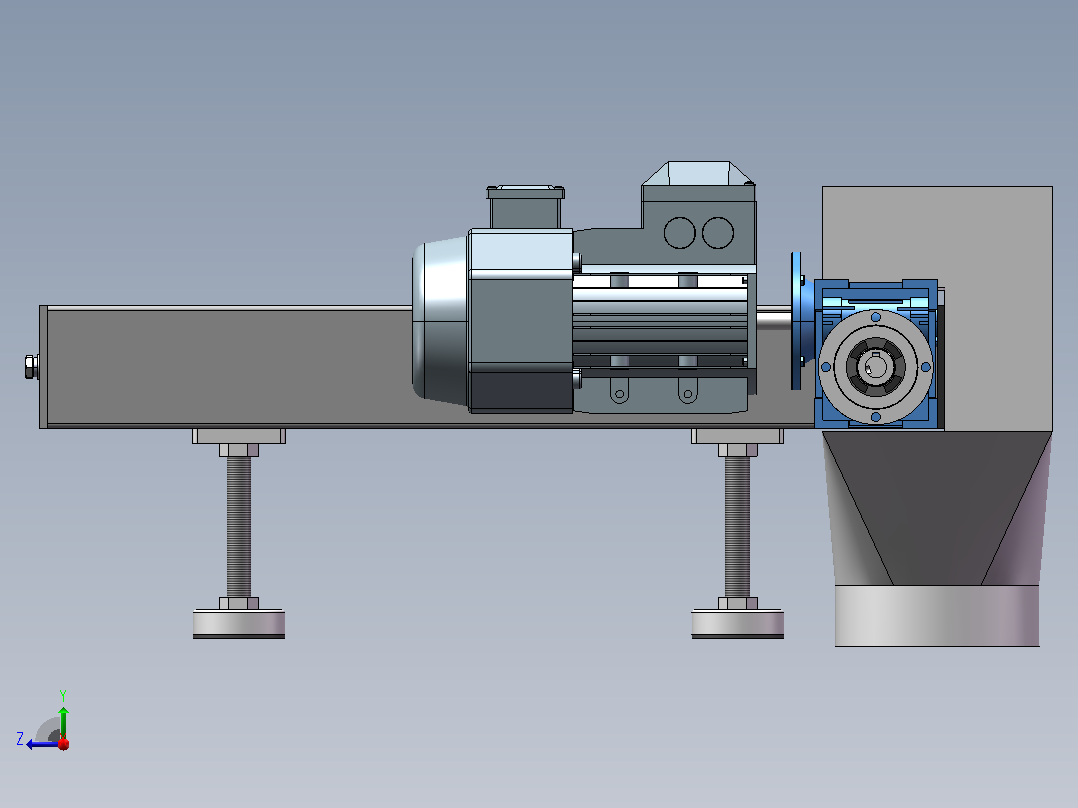This screenshot has width=1078, height=808.
Task: Pick the keyed shaft bore in the gearbox center
Action: pyautogui.click(x=874, y=366)
